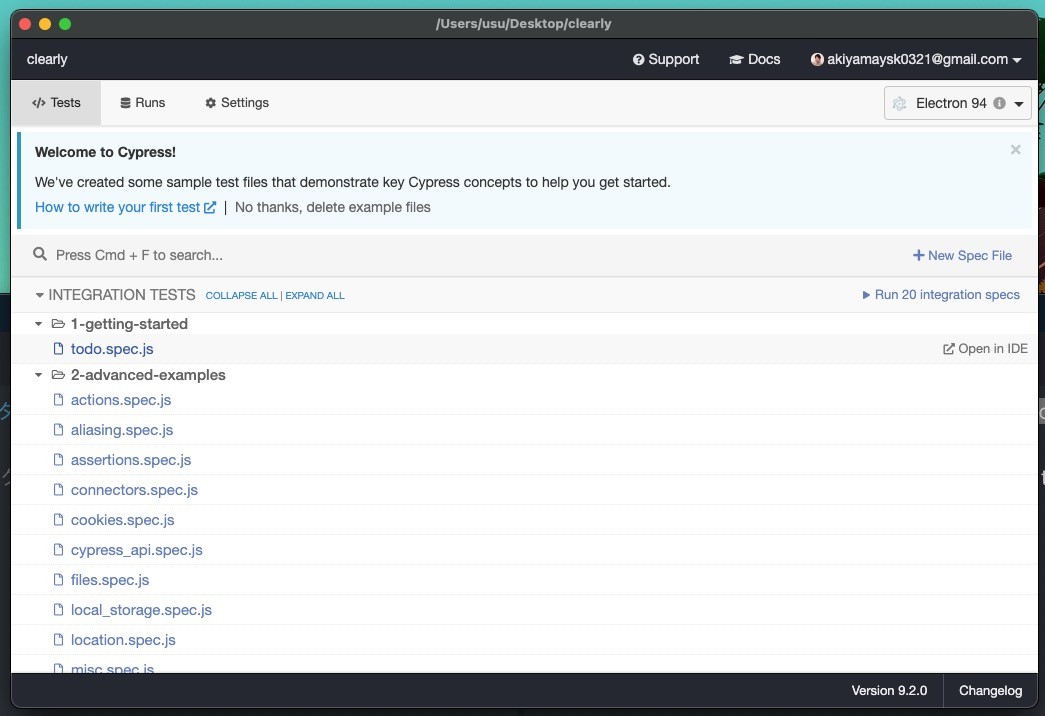Click the file icon beside todo.spec.js
The height and width of the screenshot is (716, 1045).
pos(59,348)
